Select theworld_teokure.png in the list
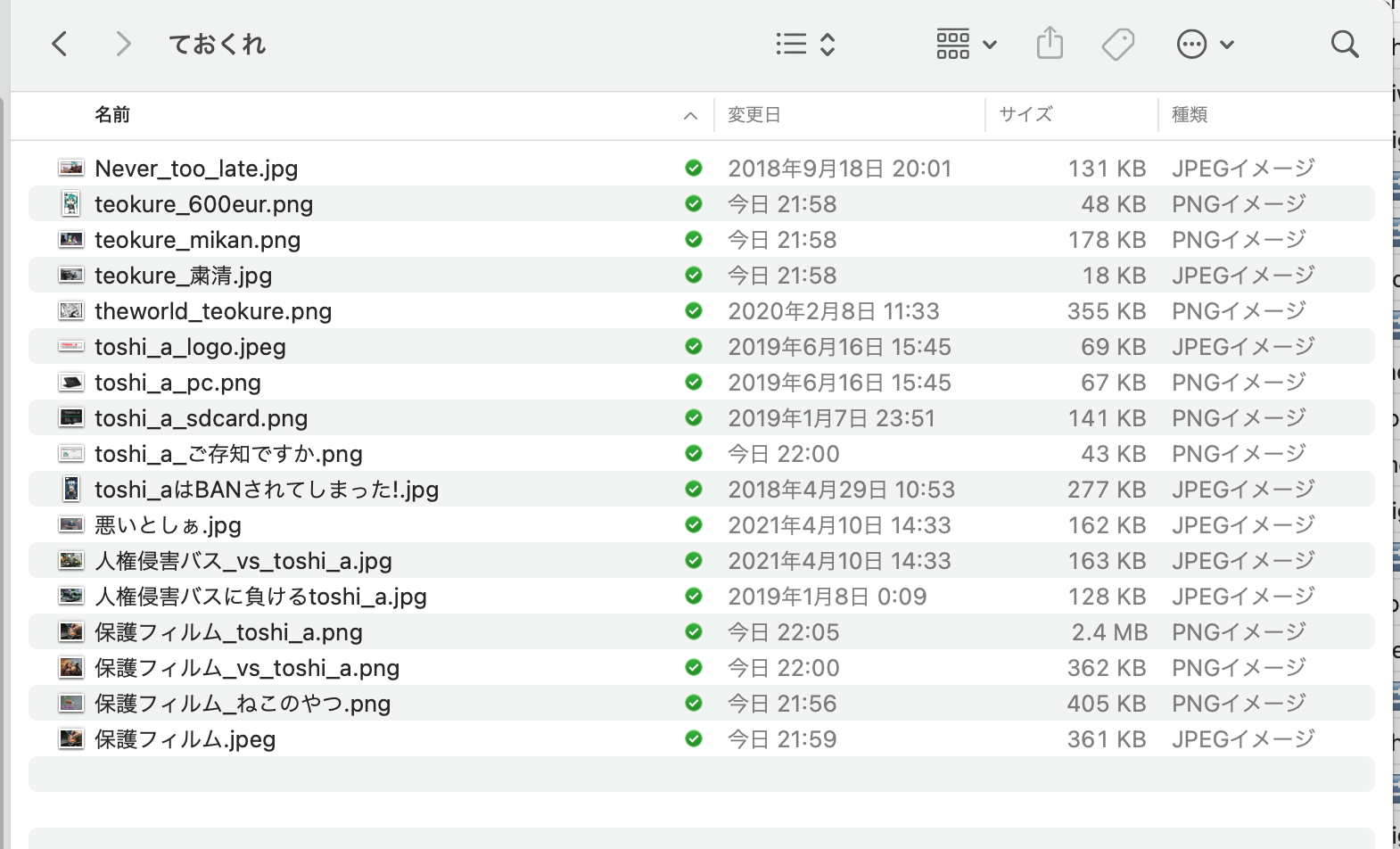 [213, 311]
